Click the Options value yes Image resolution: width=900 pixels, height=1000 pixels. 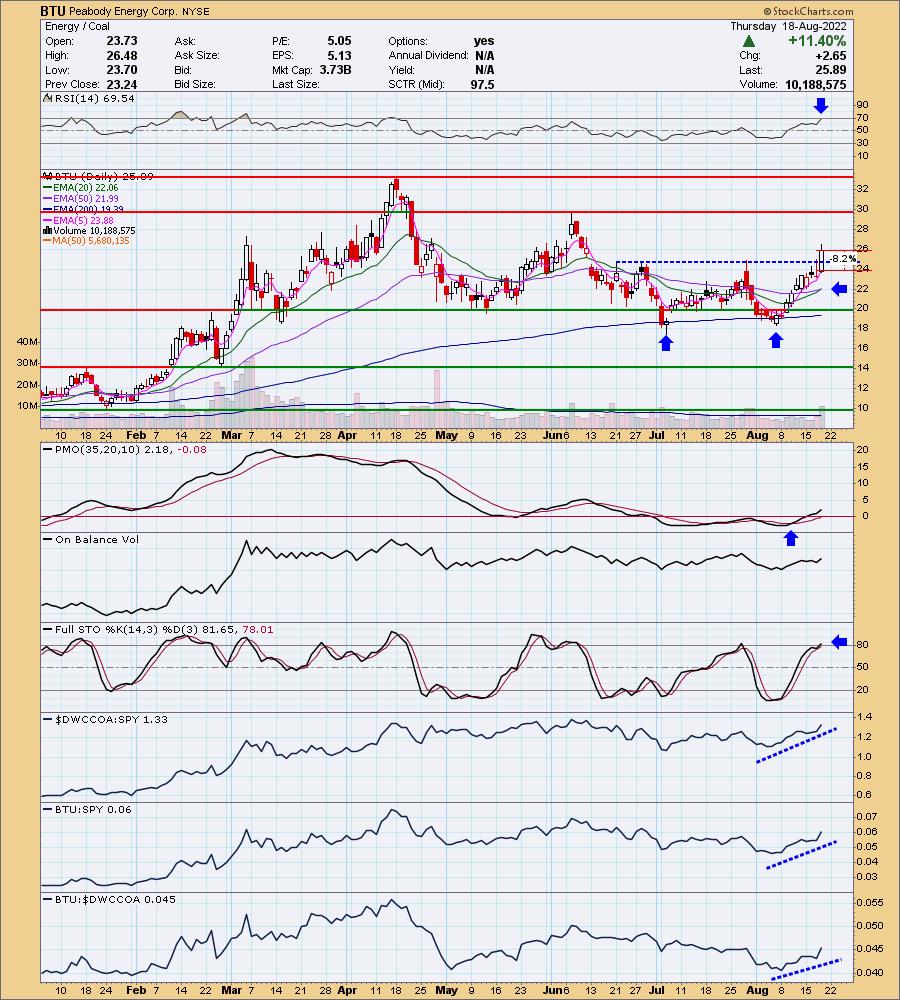pos(484,41)
